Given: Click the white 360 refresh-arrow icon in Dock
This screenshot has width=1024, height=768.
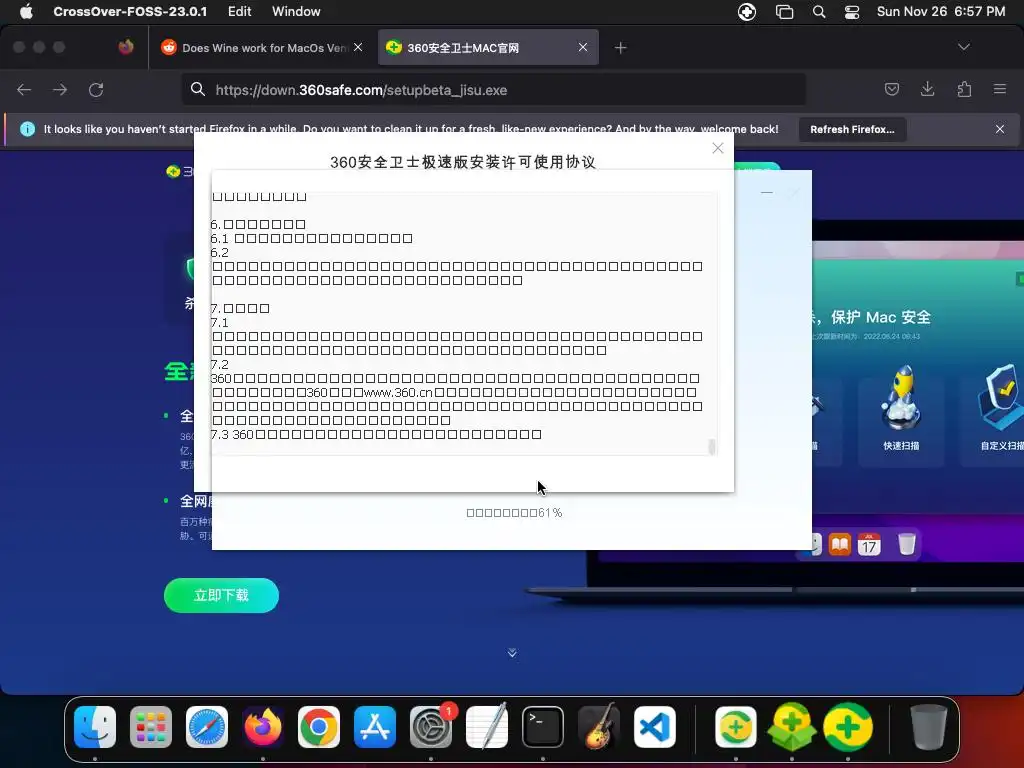Looking at the screenshot, I should coord(736,727).
